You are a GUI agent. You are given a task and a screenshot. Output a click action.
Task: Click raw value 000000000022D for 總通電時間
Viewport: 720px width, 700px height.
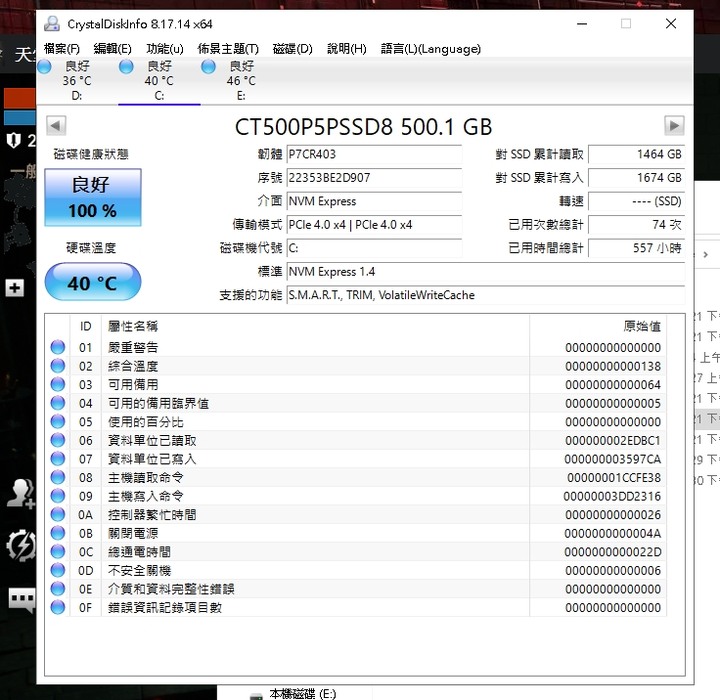pos(613,552)
